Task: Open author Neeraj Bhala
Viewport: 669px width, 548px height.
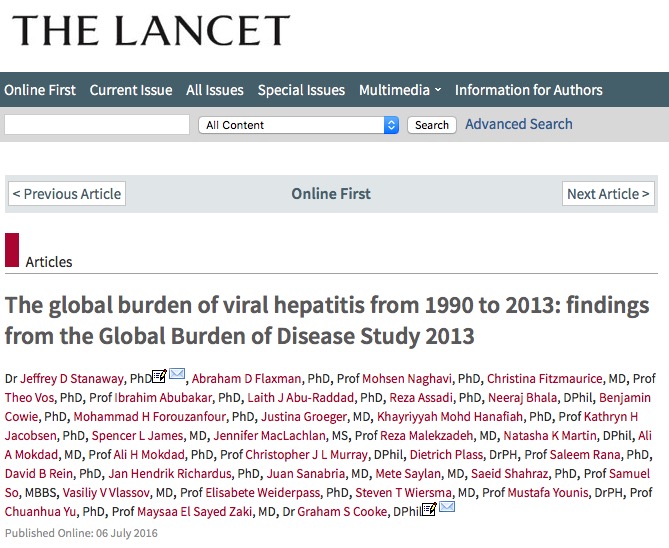Action: point(523,398)
